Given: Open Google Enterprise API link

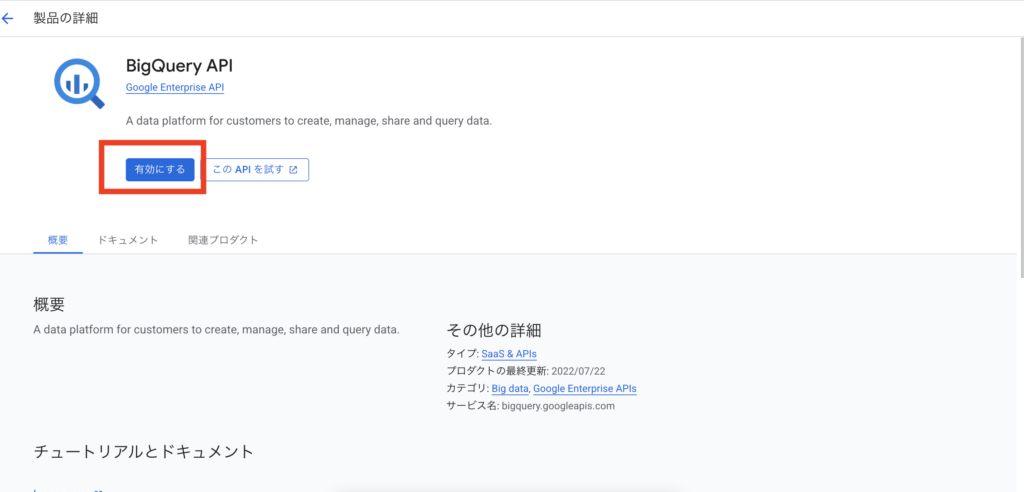Looking at the screenshot, I should 175,88.
